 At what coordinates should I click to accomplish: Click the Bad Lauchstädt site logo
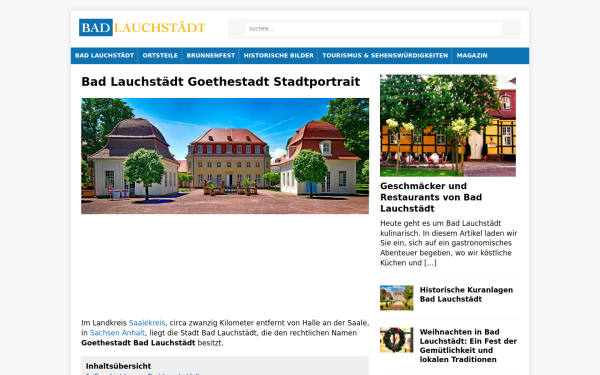(142, 28)
